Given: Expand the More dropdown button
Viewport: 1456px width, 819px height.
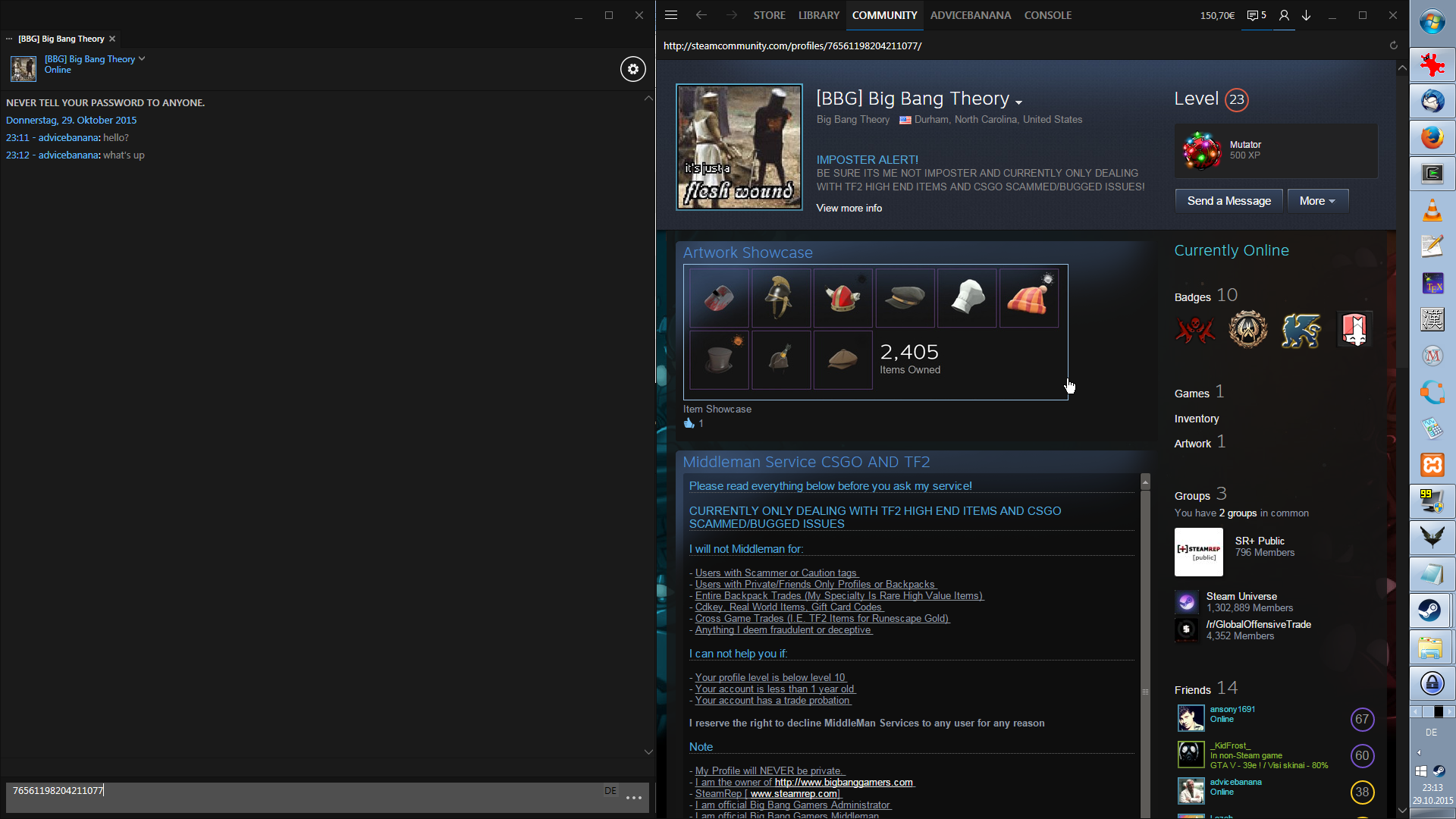Looking at the screenshot, I should pos(1317,201).
